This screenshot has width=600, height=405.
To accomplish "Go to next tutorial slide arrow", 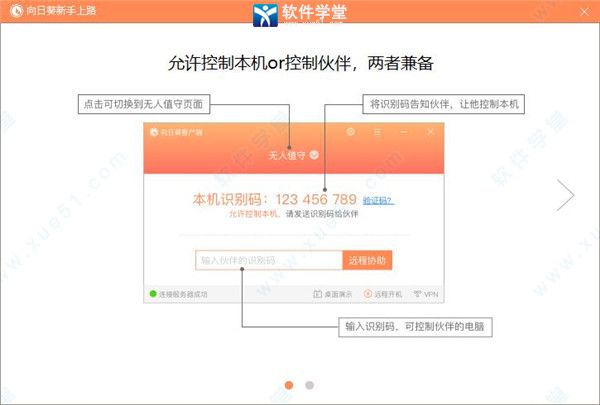I will click(x=566, y=195).
